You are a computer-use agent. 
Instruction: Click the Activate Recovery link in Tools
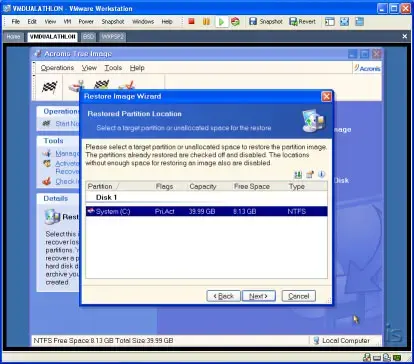(67, 167)
